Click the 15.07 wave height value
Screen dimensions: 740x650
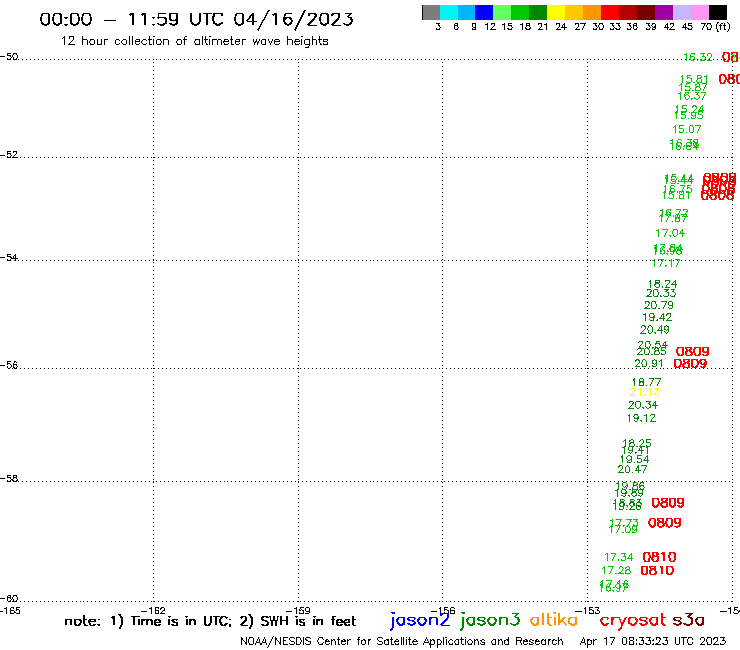tap(687, 129)
